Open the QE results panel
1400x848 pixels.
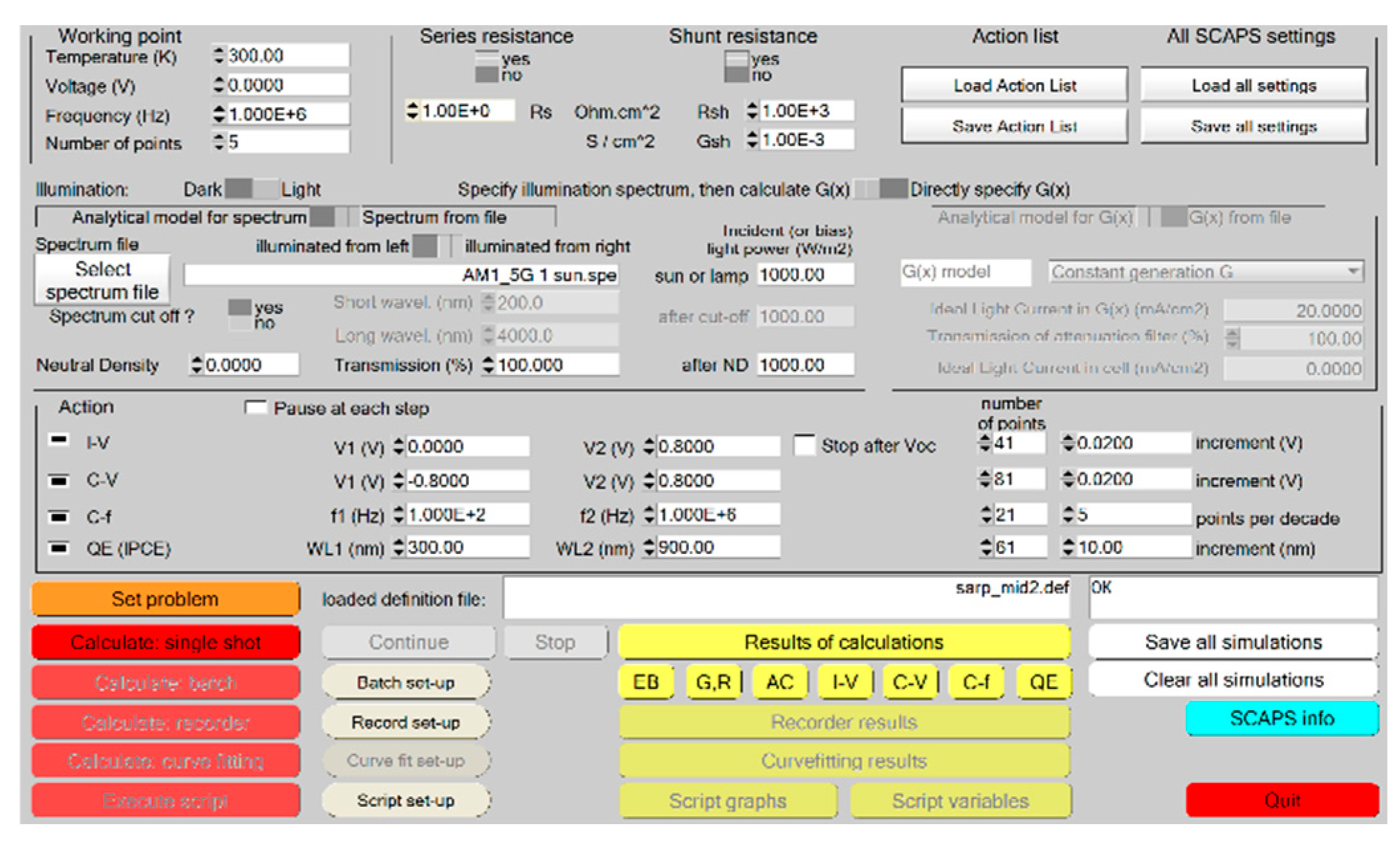coord(1043,682)
